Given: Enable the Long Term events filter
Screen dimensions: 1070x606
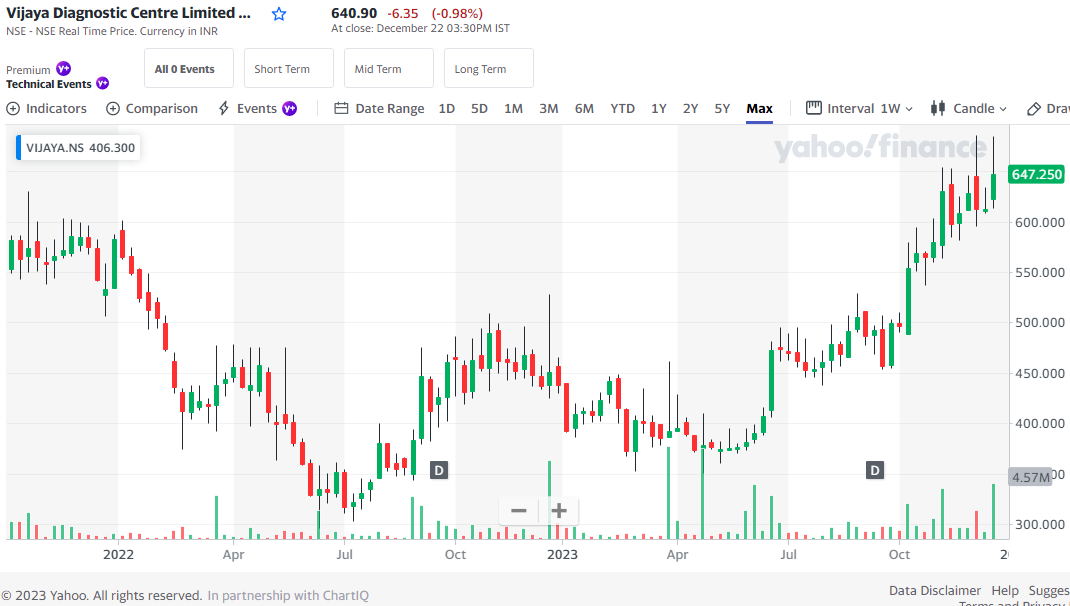Looking at the screenshot, I should click(488, 68).
